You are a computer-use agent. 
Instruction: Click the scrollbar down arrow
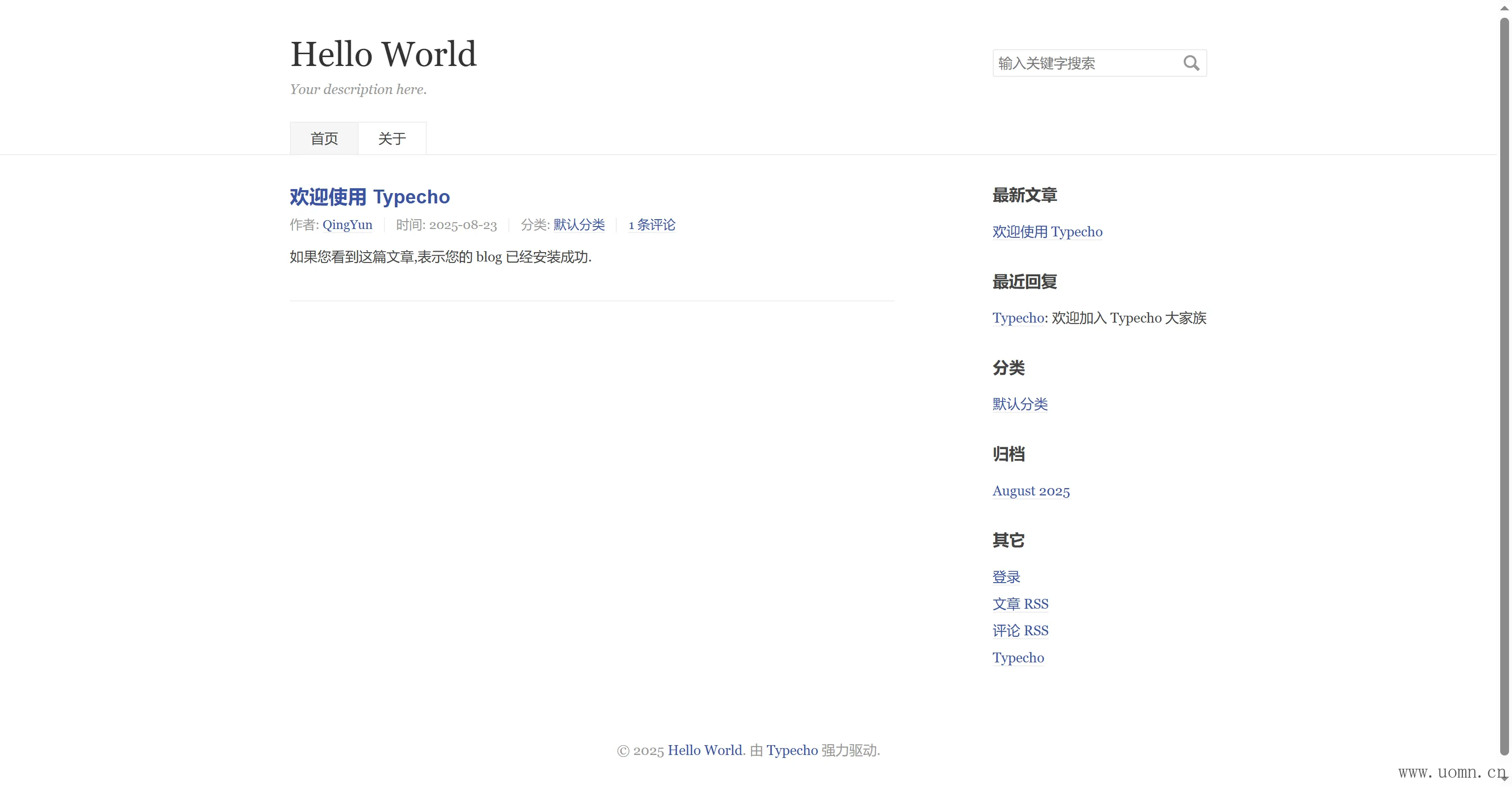1504,779
